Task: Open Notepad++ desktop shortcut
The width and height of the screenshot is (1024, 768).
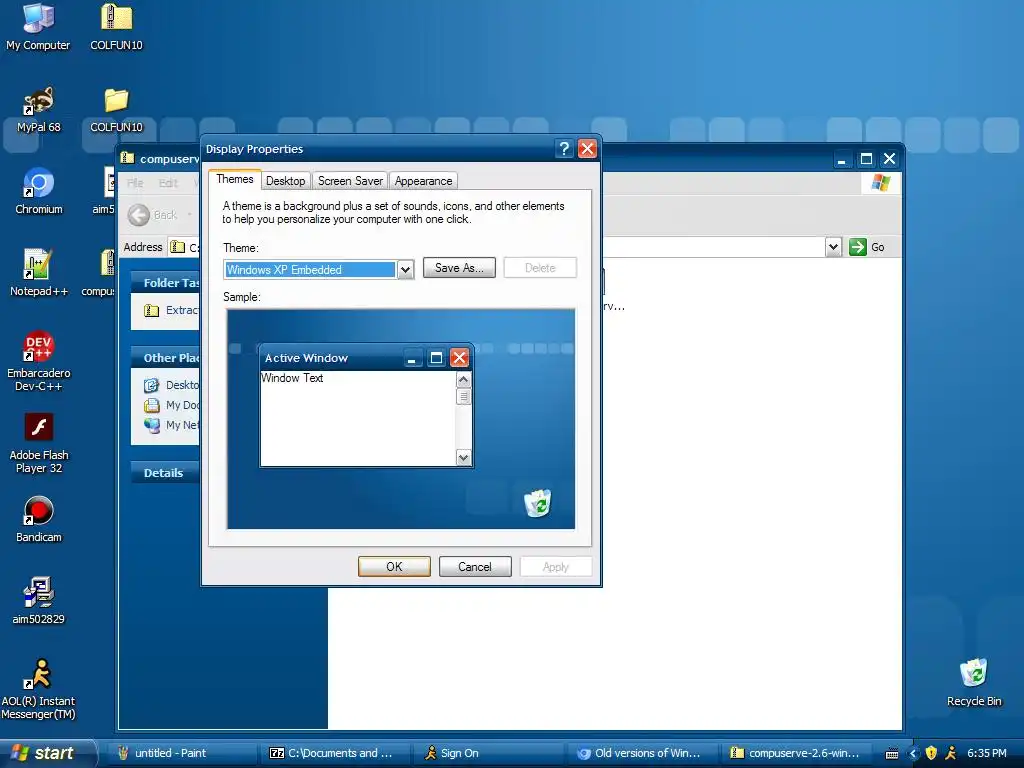Action: (39, 273)
